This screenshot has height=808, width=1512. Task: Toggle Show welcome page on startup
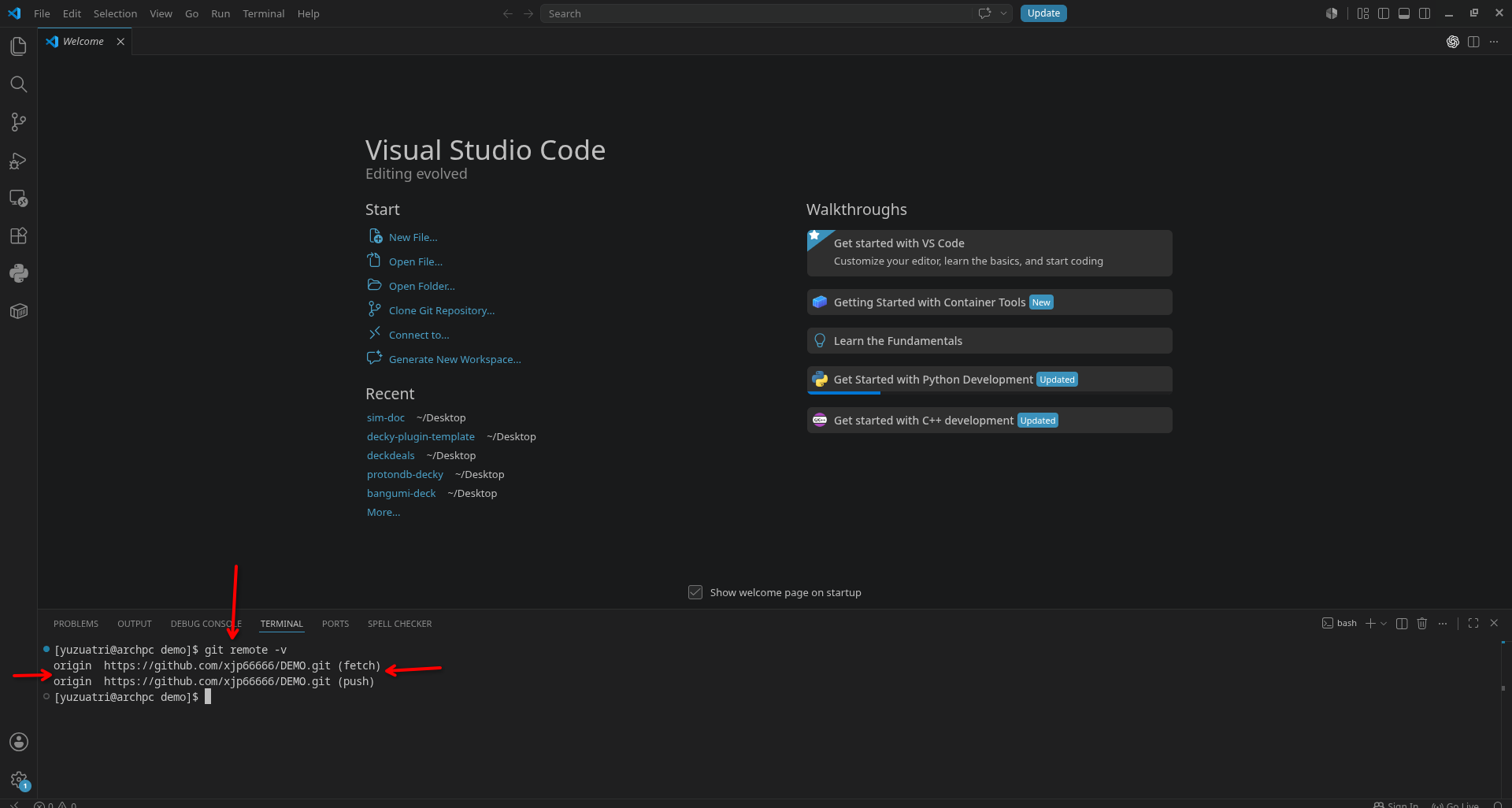click(x=695, y=592)
